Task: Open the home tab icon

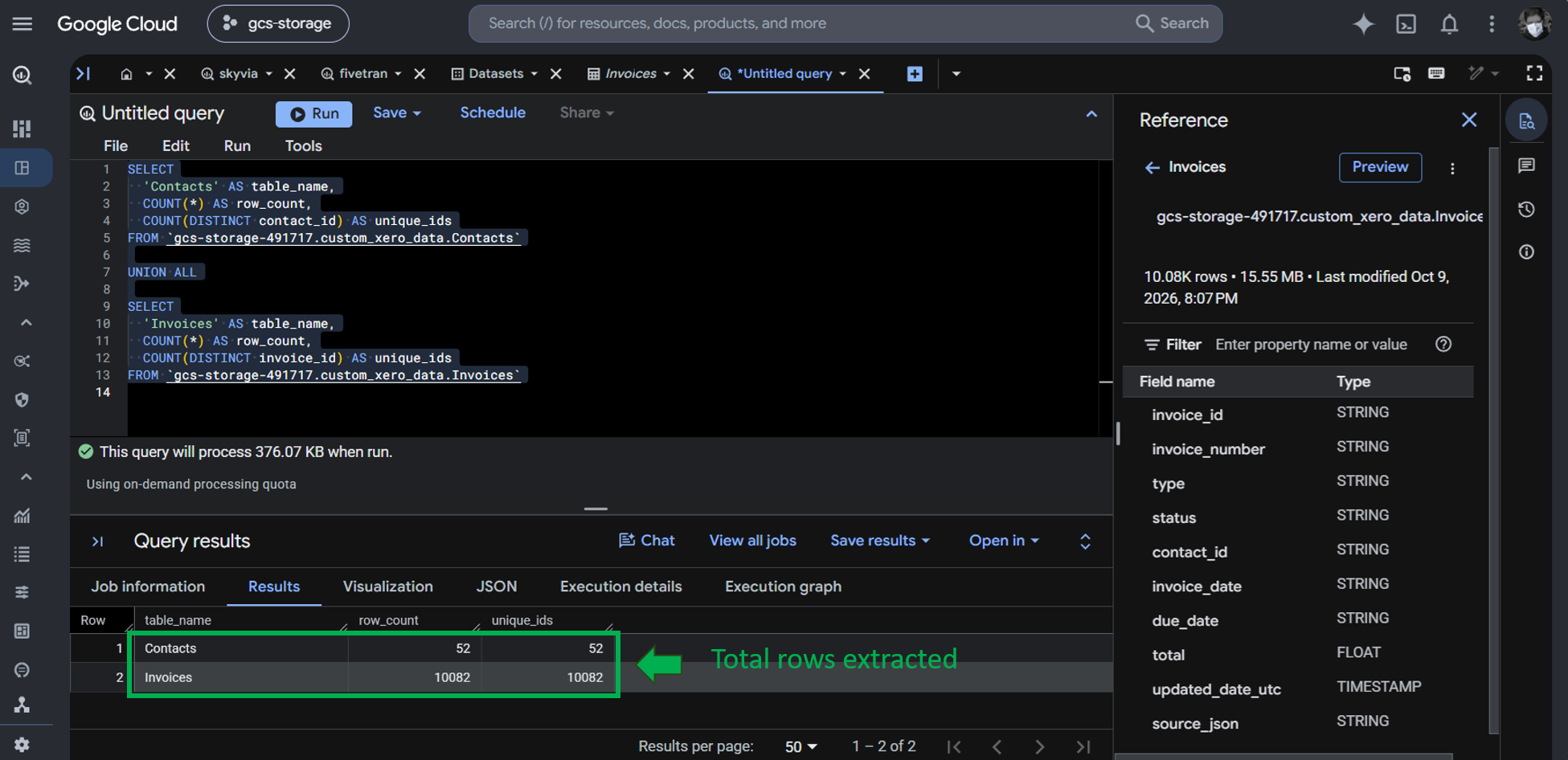Action: click(126, 74)
